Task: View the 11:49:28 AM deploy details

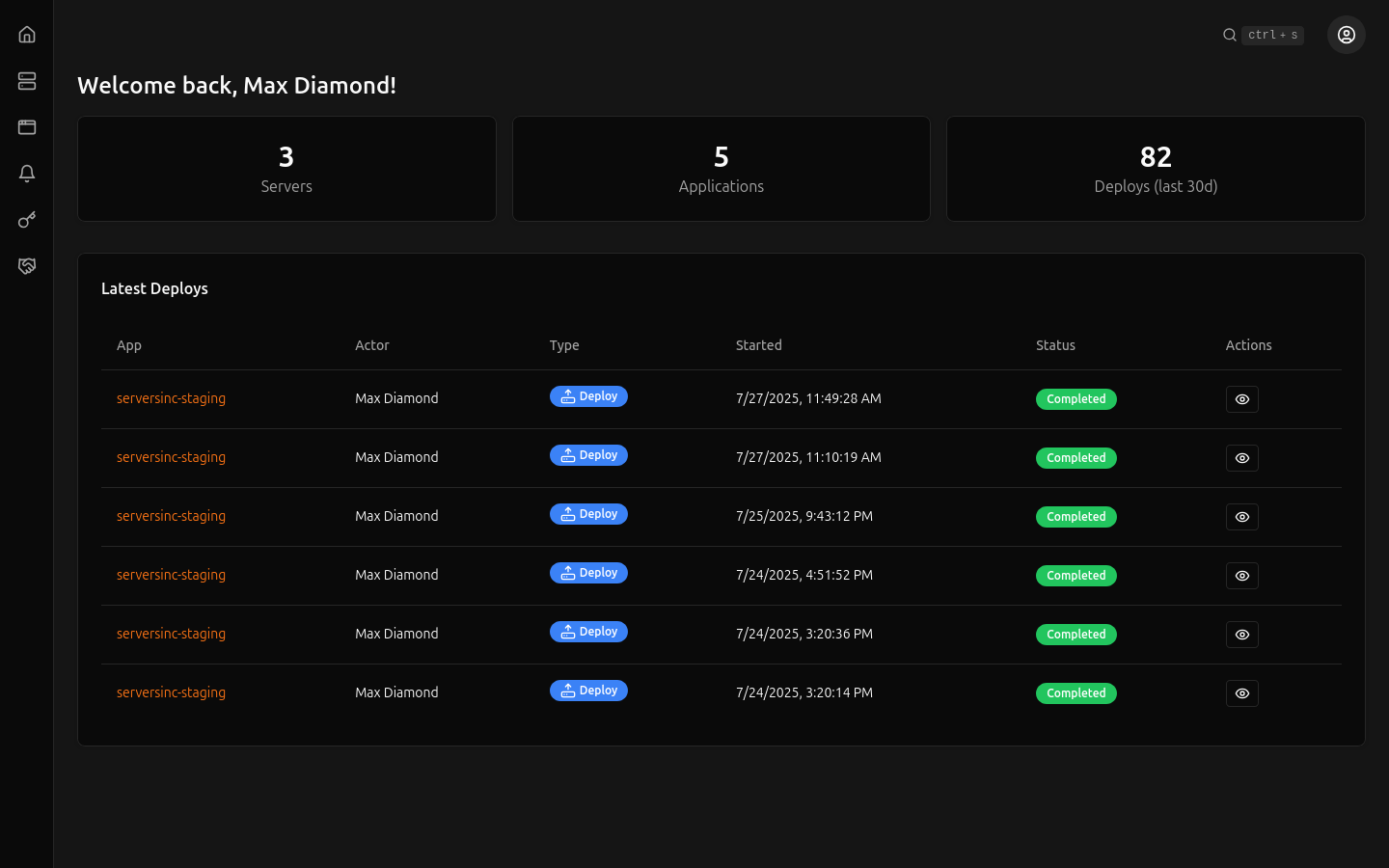Action: 1241,399
